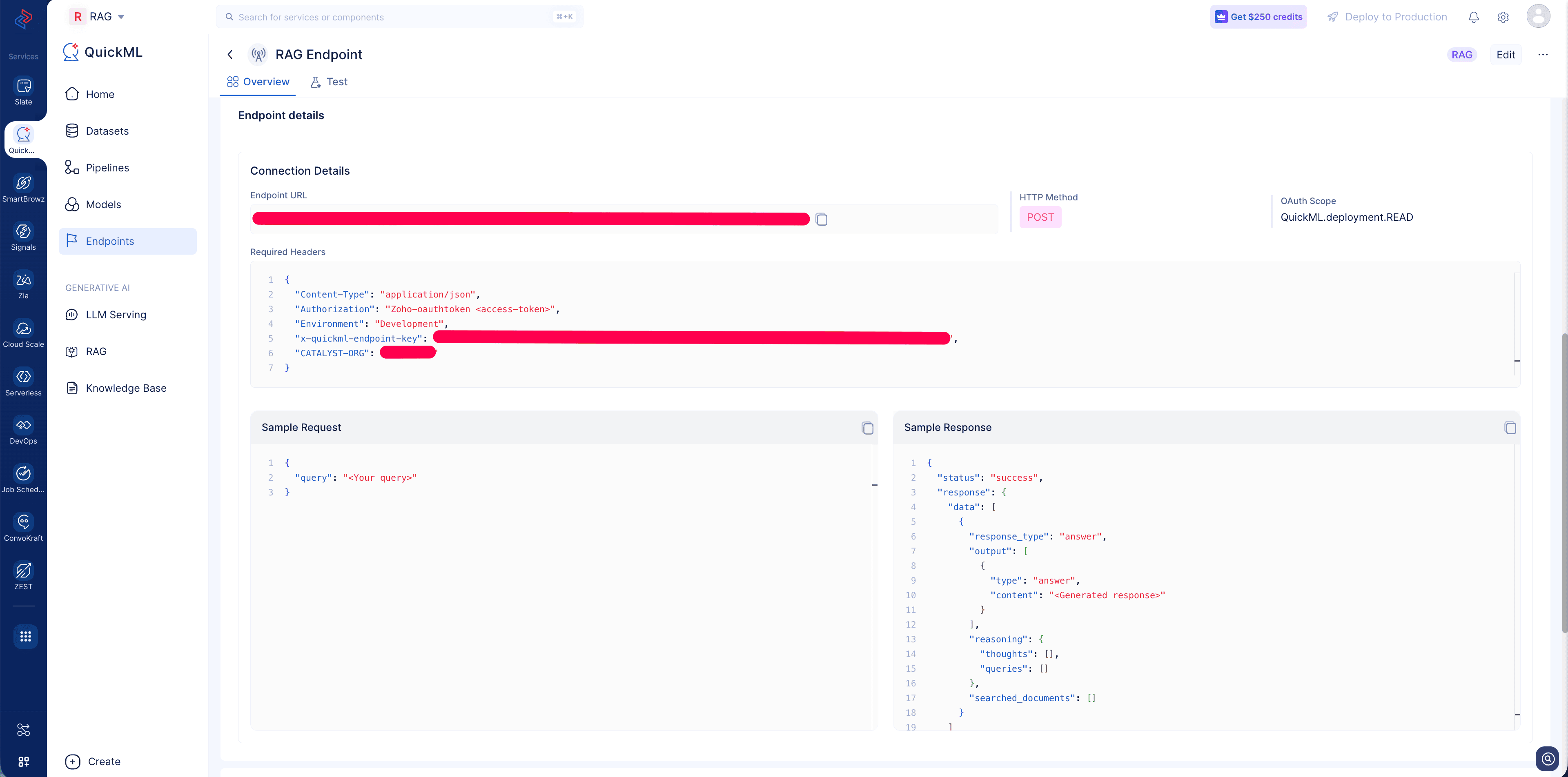Click the "Authorization" header line
Image resolution: width=1568 pixels, height=777 pixels.
[427, 309]
